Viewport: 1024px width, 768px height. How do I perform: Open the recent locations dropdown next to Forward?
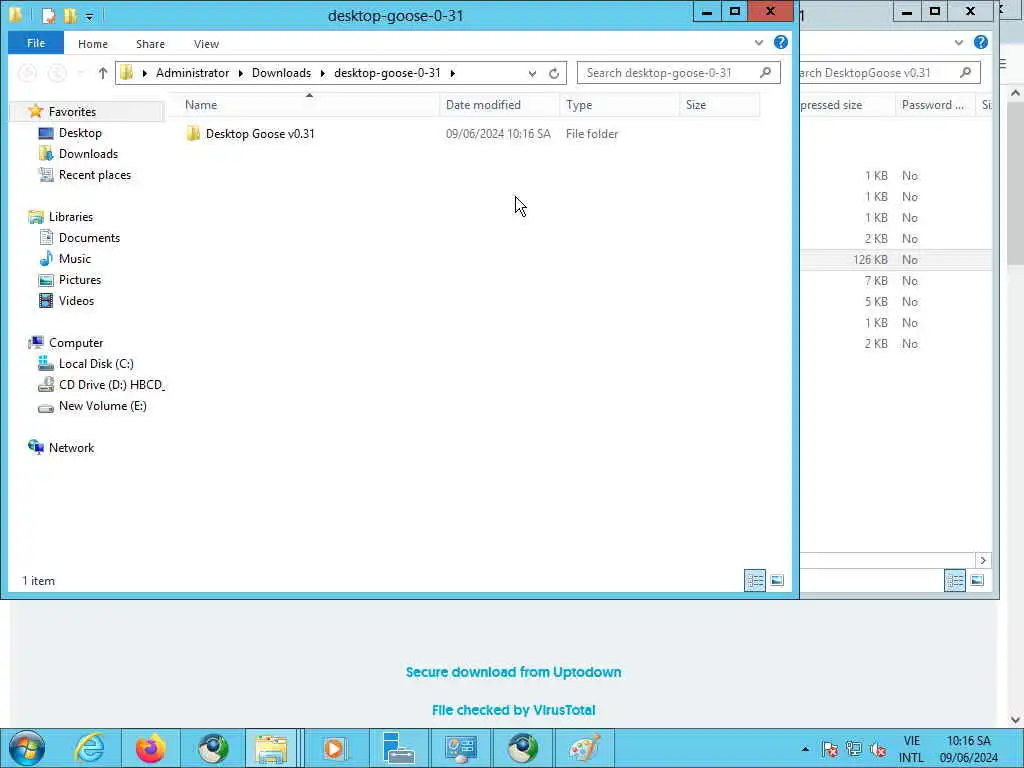[x=81, y=73]
